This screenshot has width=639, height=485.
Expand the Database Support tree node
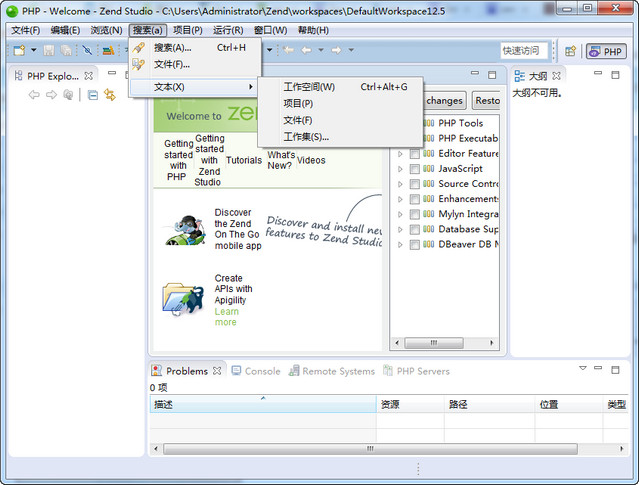pyautogui.click(x=400, y=229)
